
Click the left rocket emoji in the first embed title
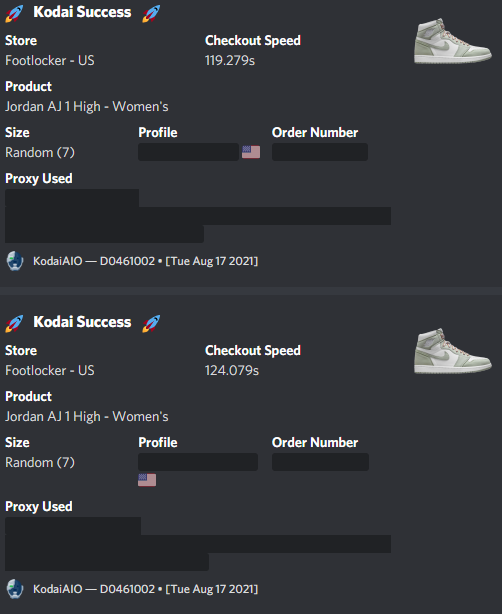pos(14,13)
